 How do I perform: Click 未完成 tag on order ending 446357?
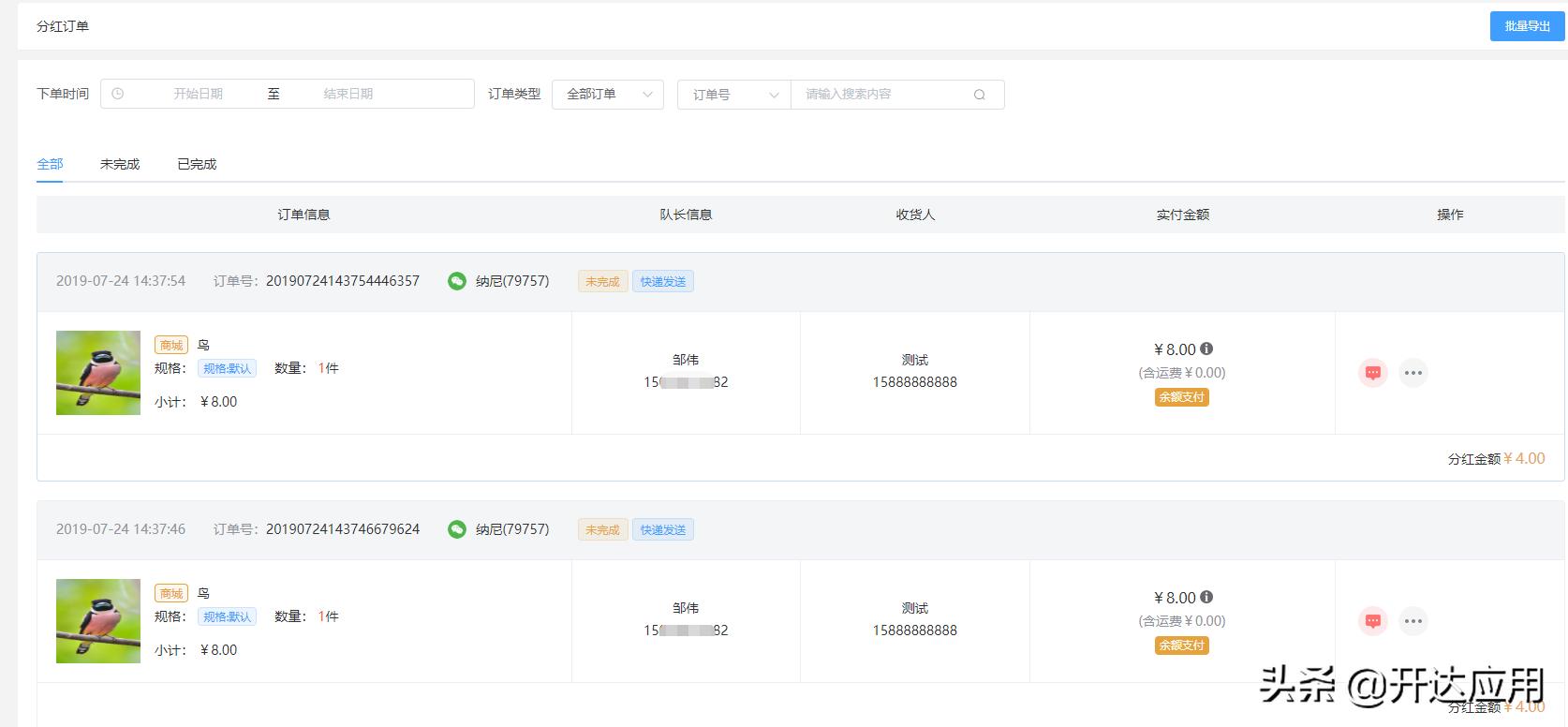click(x=602, y=281)
